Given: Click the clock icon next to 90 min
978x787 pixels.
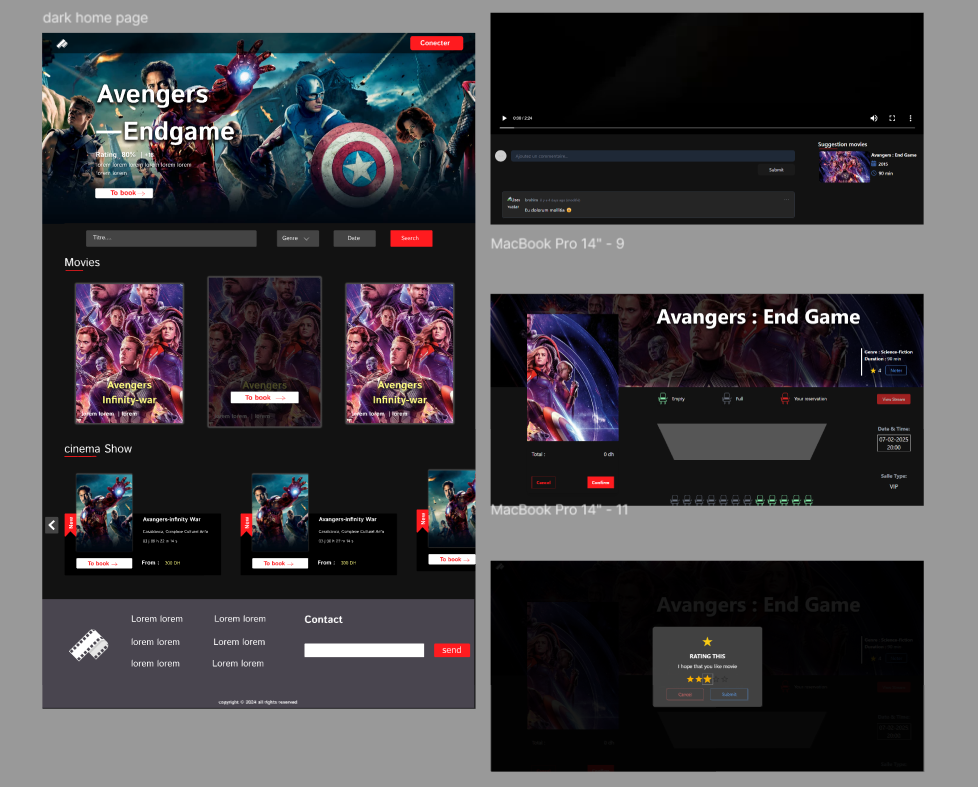Looking at the screenshot, I should point(874,173).
